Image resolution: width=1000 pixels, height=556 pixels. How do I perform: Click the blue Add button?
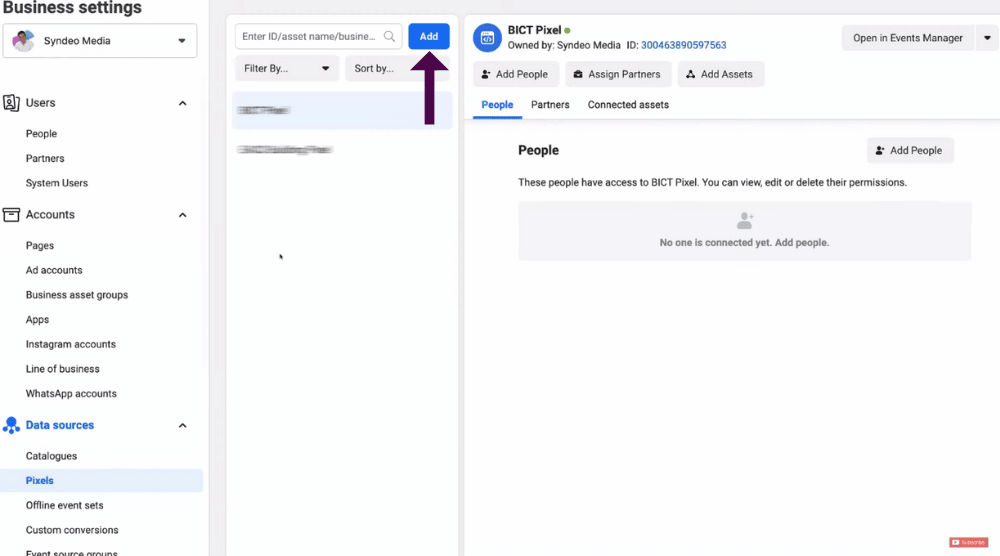tap(429, 36)
